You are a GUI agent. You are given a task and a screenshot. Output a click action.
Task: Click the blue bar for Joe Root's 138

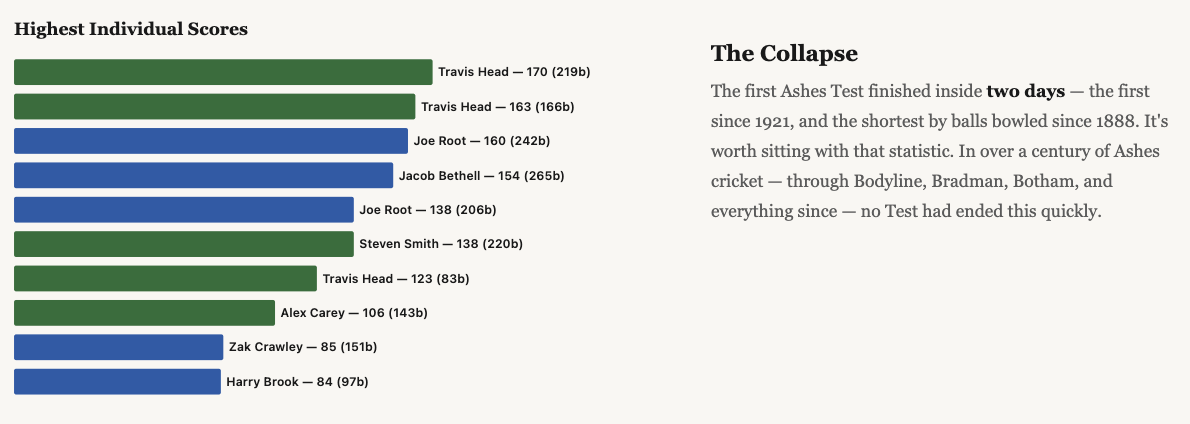point(184,210)
